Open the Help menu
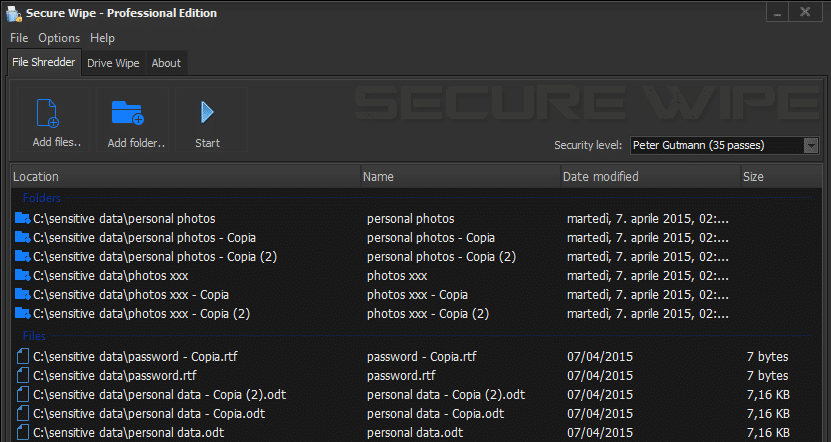The image size is (831, 442). [x=102, y=38]
